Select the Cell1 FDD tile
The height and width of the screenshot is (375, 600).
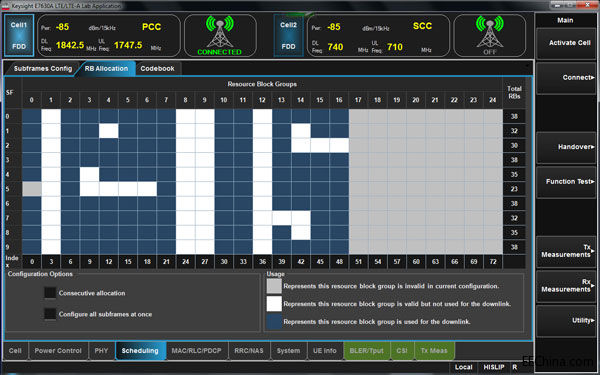point(19,36)
